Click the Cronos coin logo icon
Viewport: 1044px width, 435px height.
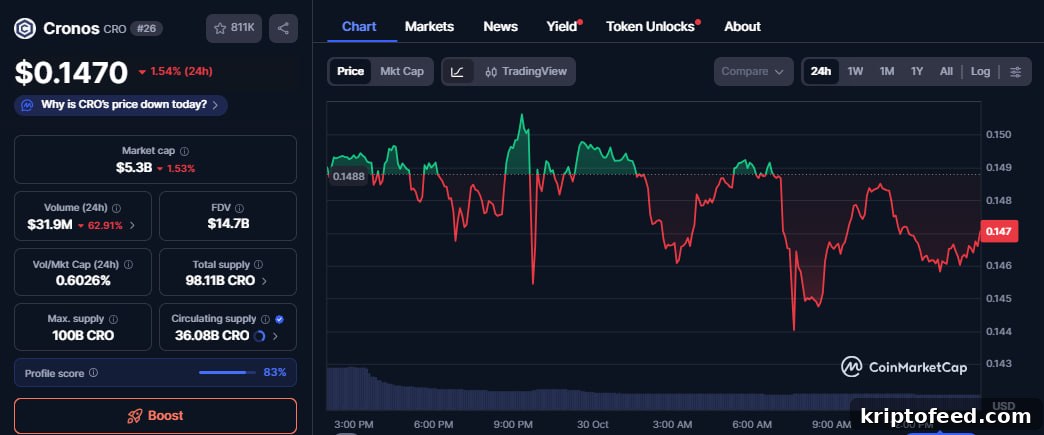tap(25, 29)
